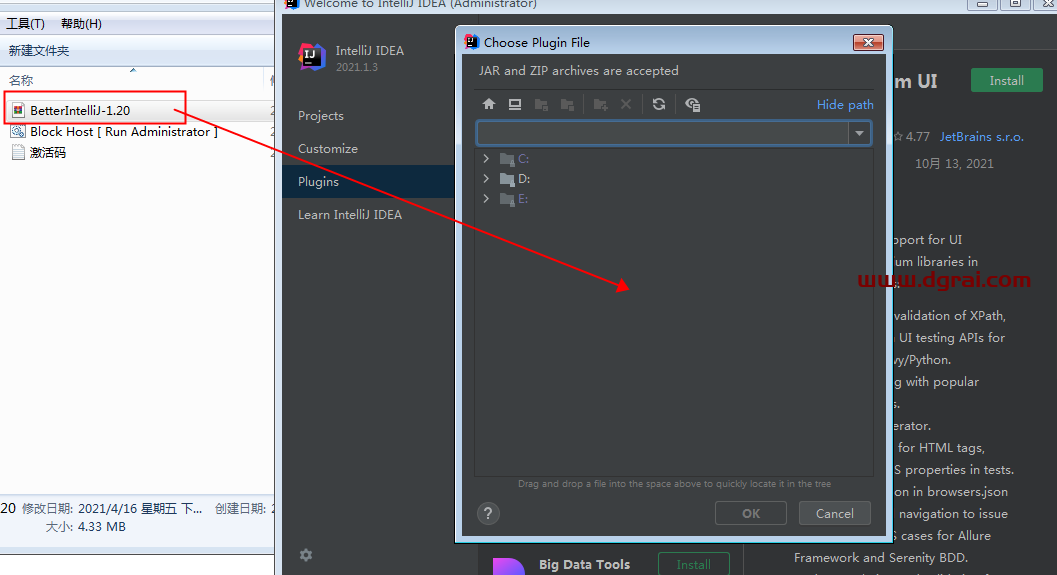This screenshot has height=575, width=1057.
Task: Click 激活码 text file icon
Action: pyautogui.click(x=18, y=152)
